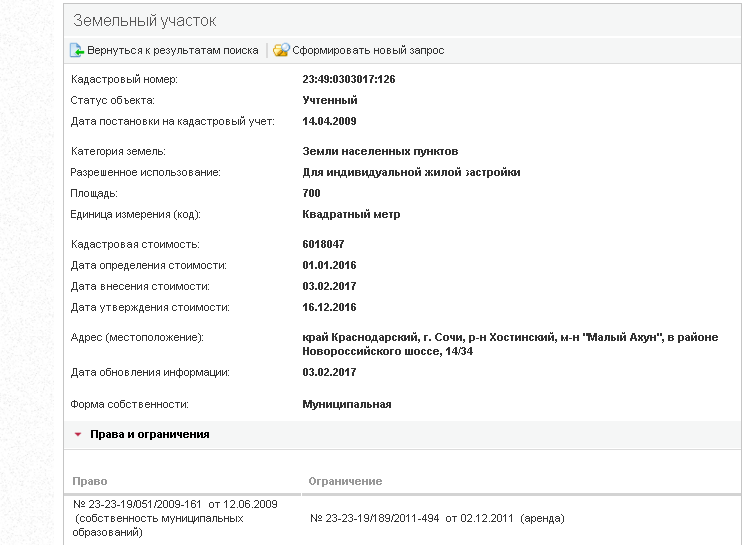This screenshot has height=545, width=745.
Task: Click the object status value 'Учтенный'
Action: tap(330, 100)
